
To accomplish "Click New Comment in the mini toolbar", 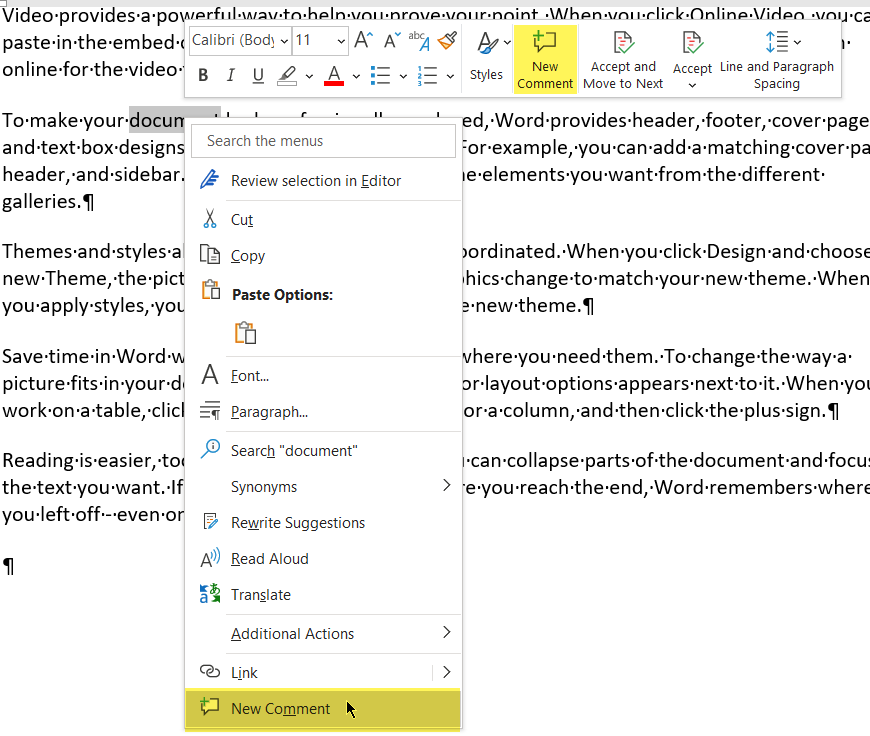I will pyautogui.click(x=545, y=58).
